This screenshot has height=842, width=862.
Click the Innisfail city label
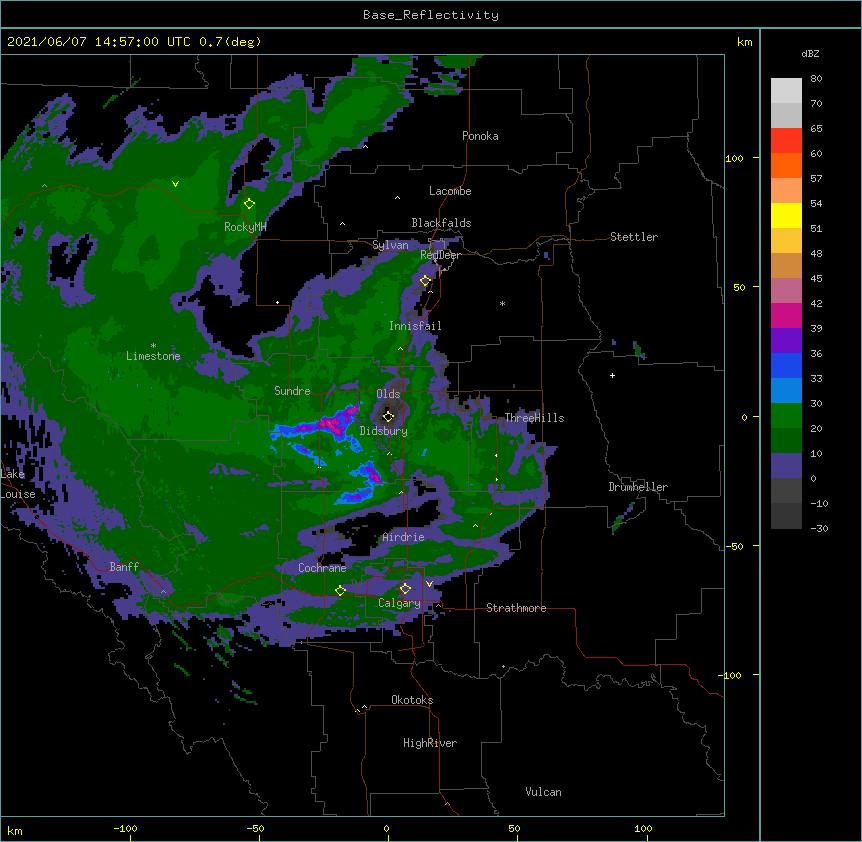click(x=415, y=326)
